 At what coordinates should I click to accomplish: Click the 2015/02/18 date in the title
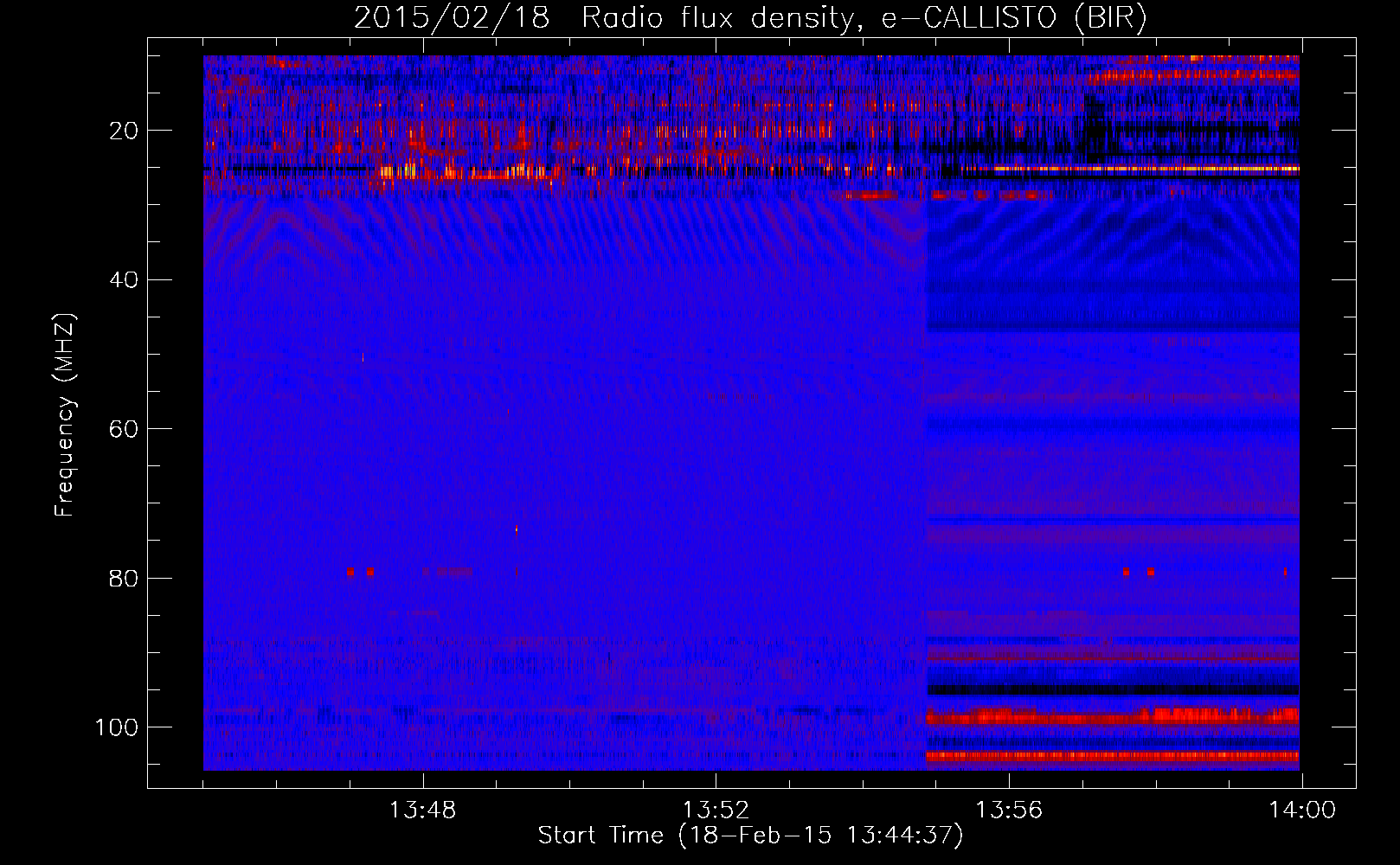(x=452, y=19)
